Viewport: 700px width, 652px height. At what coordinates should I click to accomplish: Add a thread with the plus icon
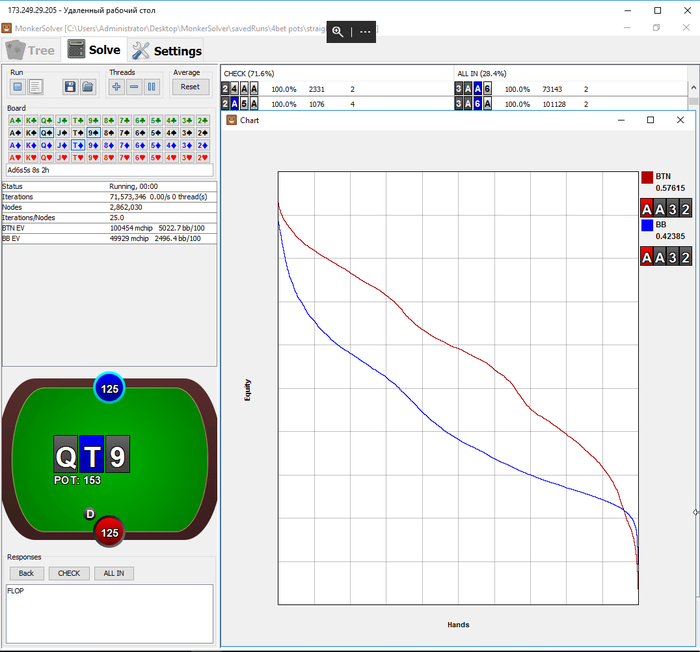(x=116, y=87)
